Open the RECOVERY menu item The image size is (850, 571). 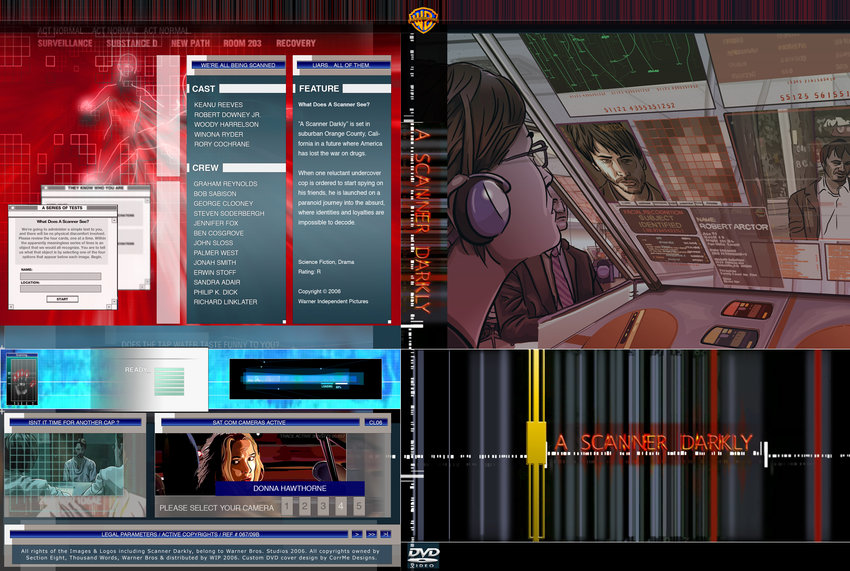point(295,43)
